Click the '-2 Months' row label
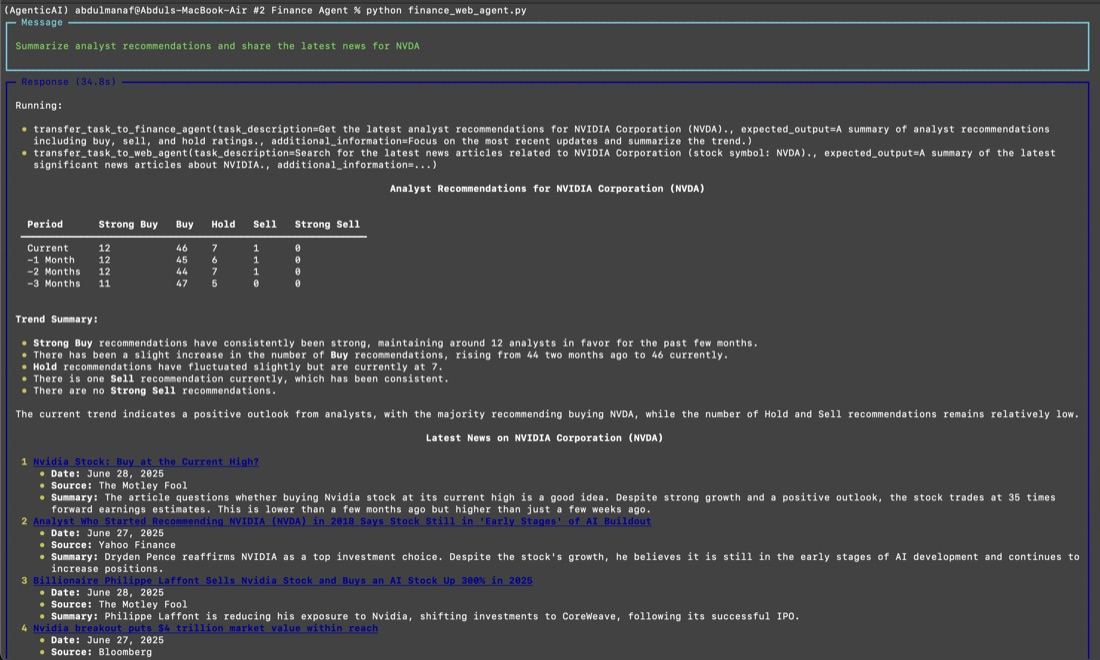The image size is (1100, 660). click(54, 272)
